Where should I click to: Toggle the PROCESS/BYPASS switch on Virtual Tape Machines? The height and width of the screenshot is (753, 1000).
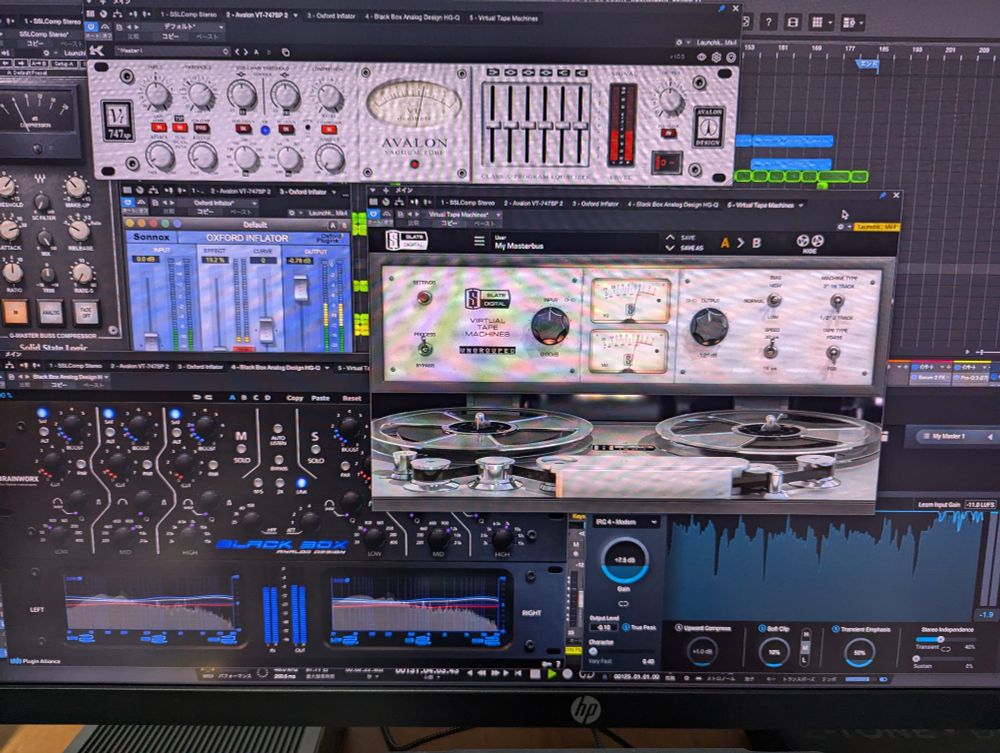(424, 349)
